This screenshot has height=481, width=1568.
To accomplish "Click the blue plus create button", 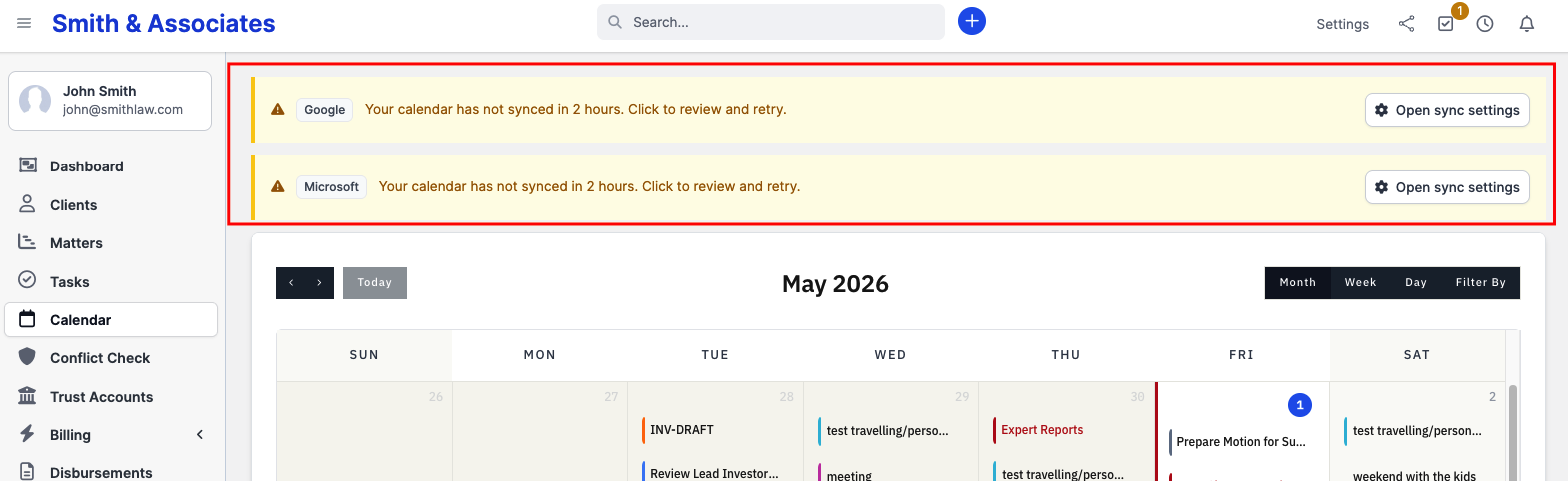I will pos(972,21).
